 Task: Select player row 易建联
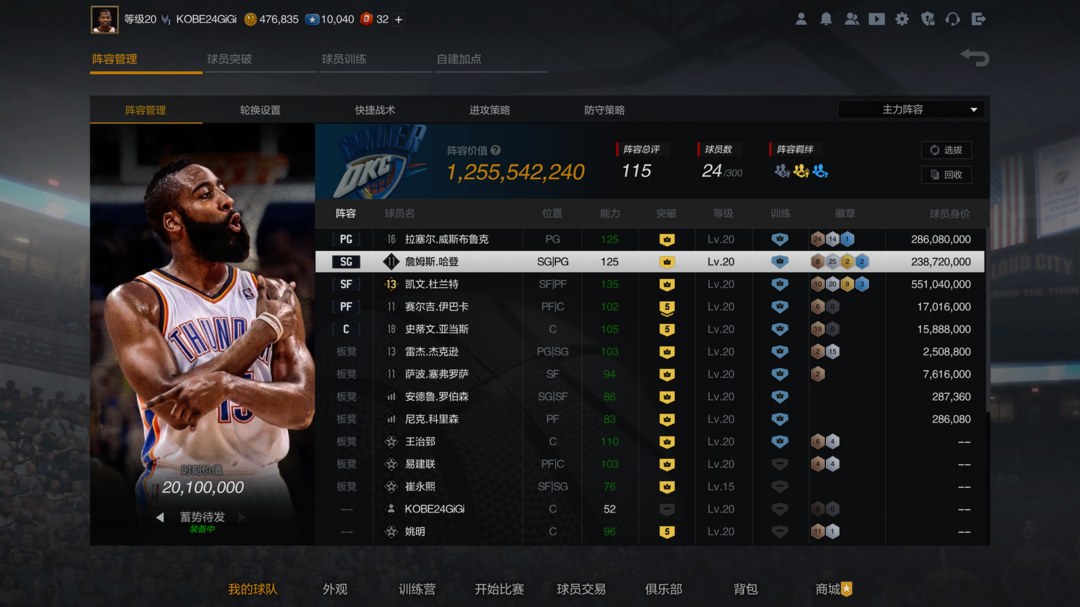point(650,464)
